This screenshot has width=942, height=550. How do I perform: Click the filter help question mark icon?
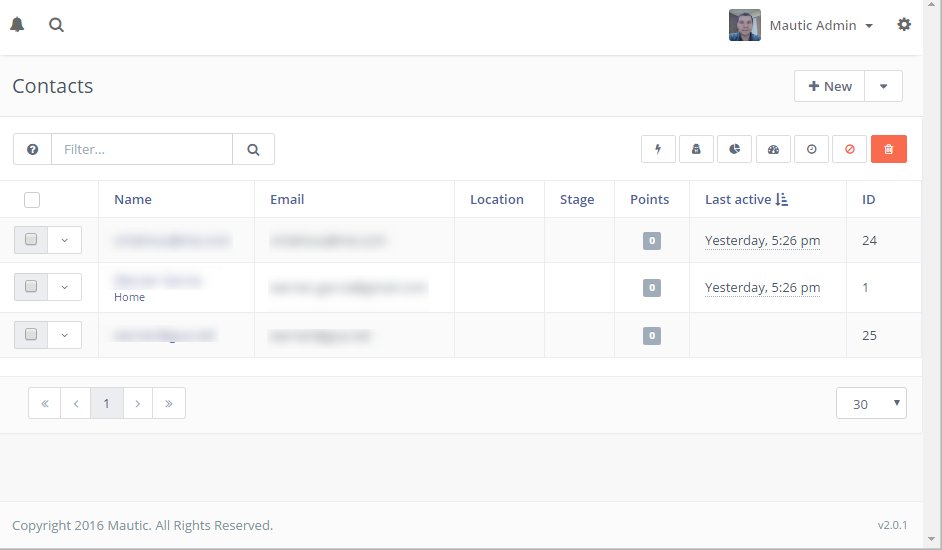32,149
